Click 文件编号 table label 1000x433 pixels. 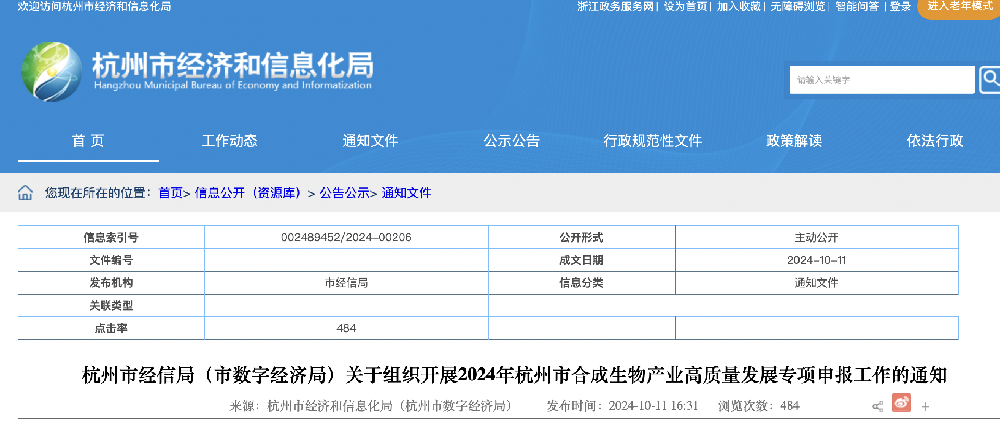(x=111, y=260)
